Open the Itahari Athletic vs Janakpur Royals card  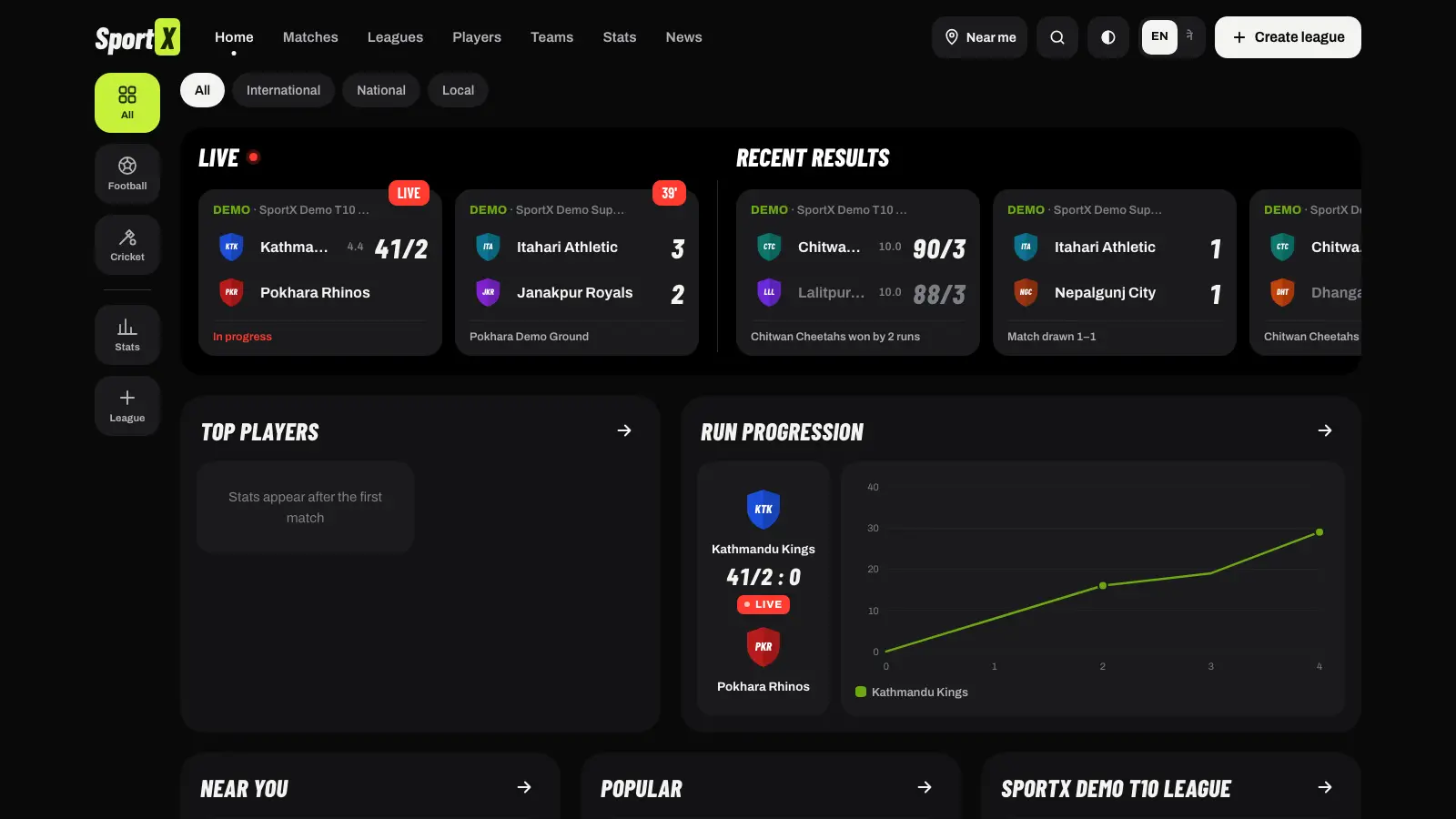577,272
